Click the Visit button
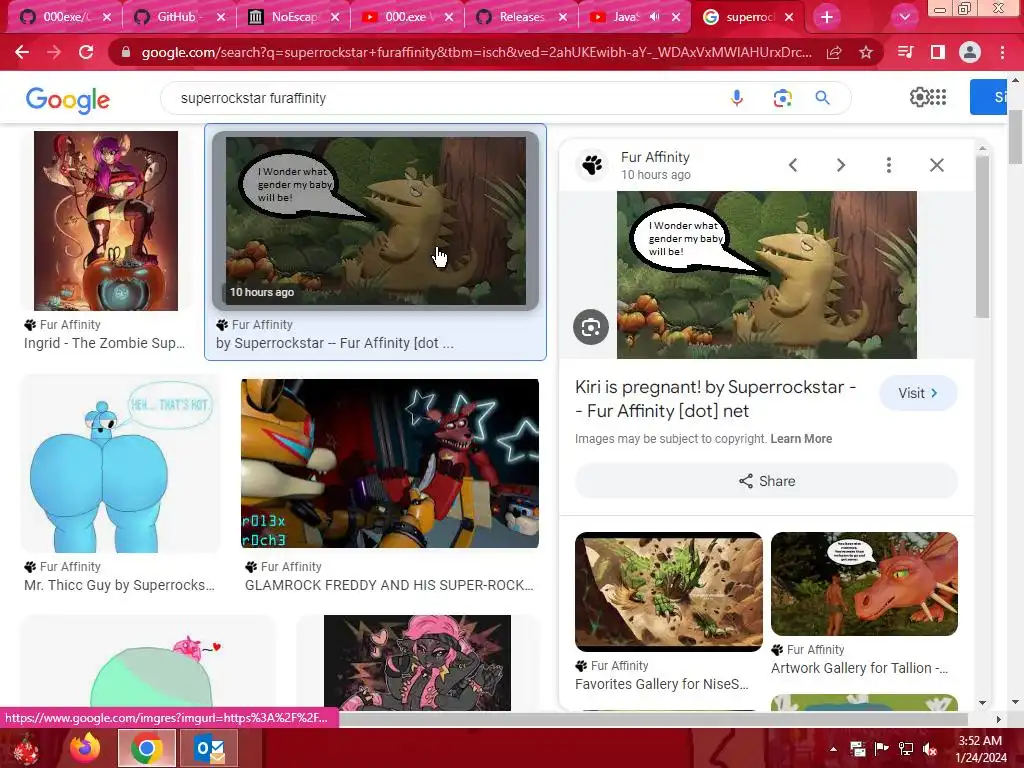 (x=918, y=393)
